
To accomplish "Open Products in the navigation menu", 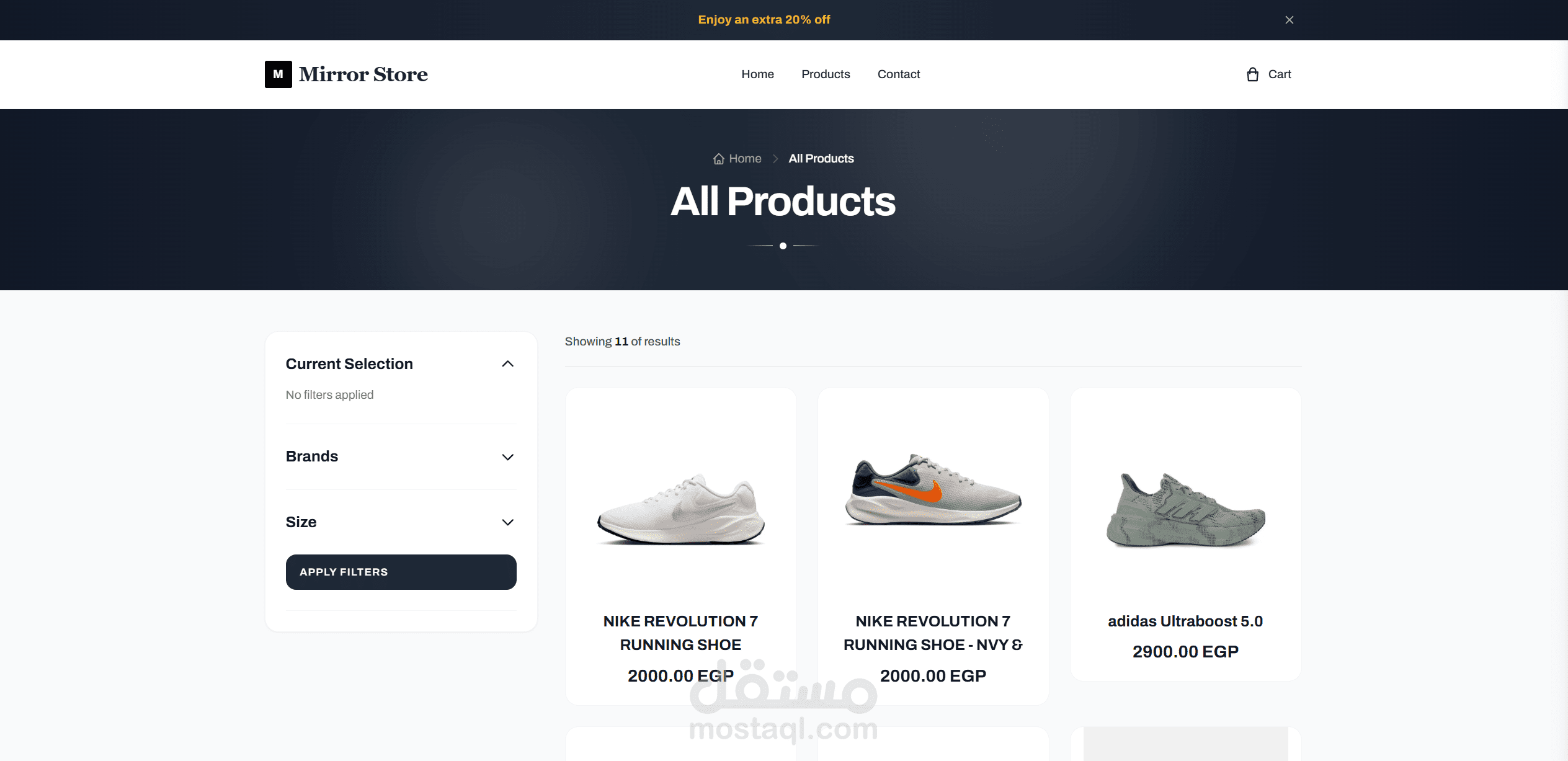I will click(x=826, y=74).
